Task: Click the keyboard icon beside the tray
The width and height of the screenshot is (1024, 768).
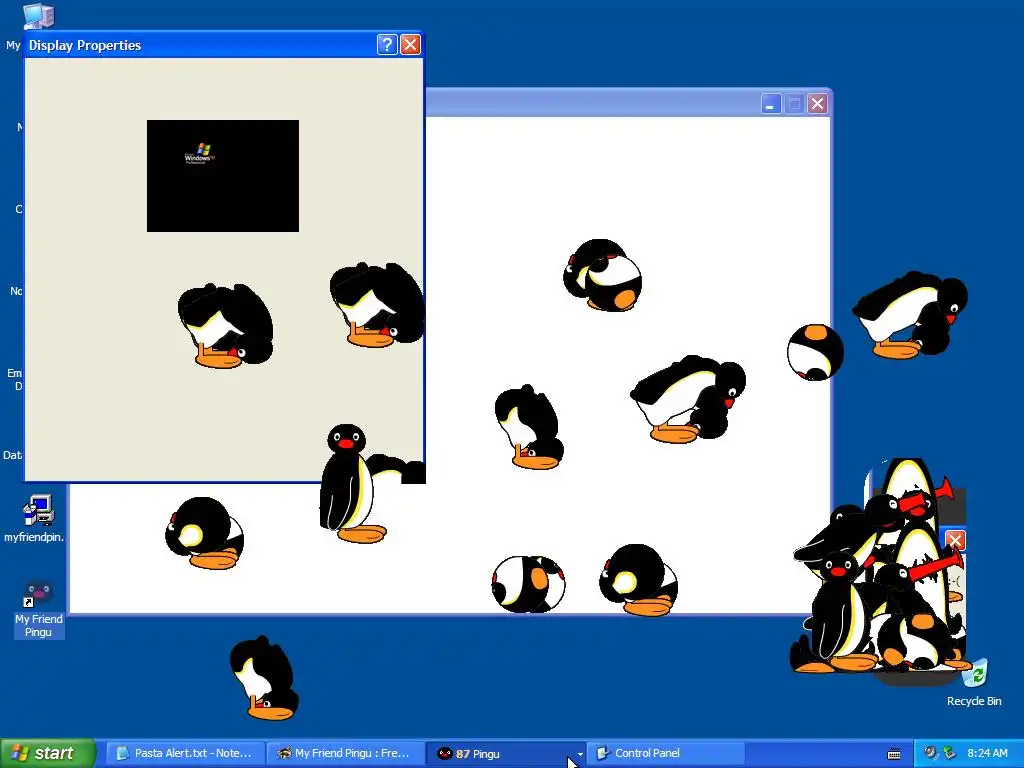Action: pyautogui.click(x=894, y=754)
